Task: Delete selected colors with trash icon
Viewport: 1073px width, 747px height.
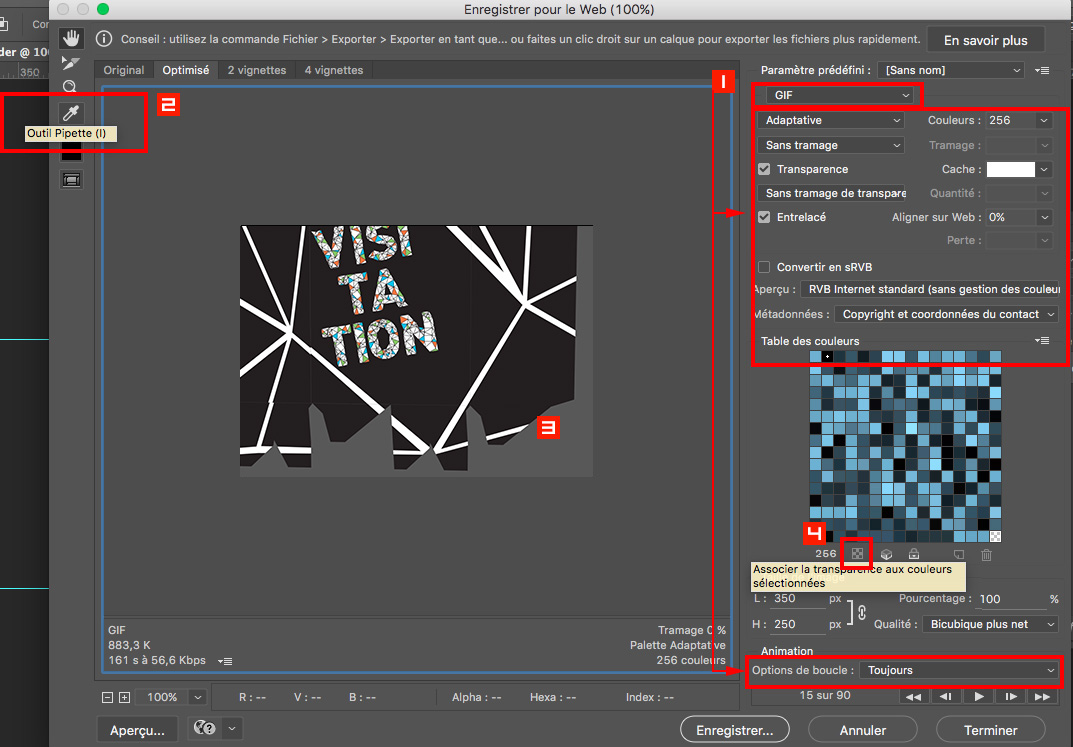Action: point(986,554)
